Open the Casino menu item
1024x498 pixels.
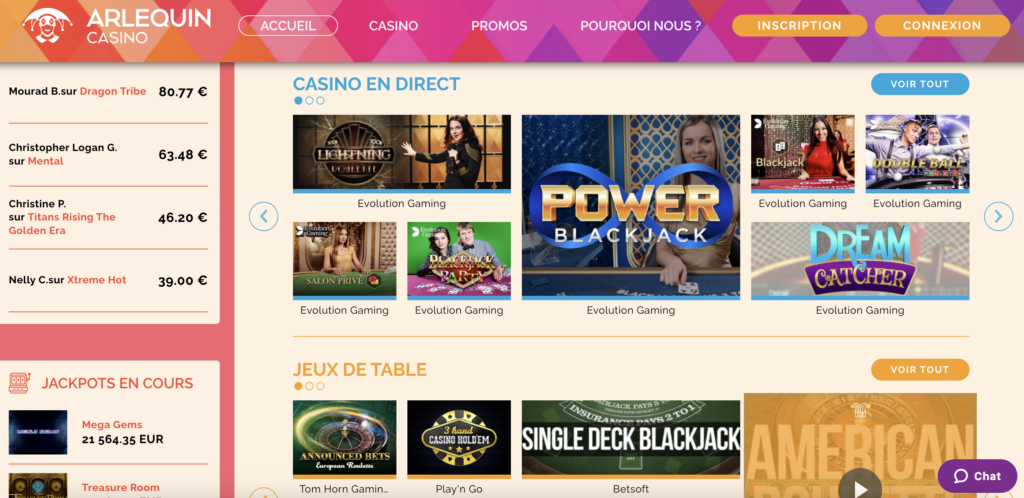tap(393, 26)
